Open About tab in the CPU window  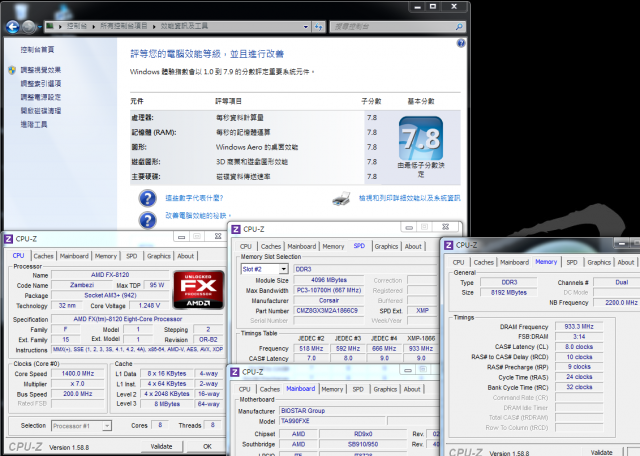point(185,256)
